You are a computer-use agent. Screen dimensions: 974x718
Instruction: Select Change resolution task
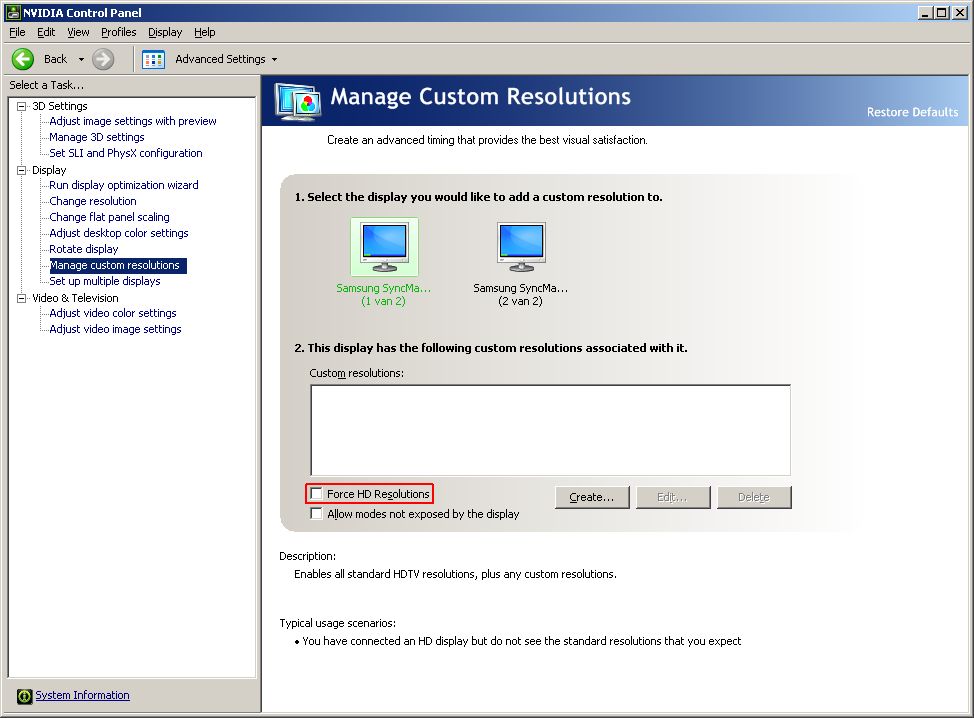coord(93,201)
